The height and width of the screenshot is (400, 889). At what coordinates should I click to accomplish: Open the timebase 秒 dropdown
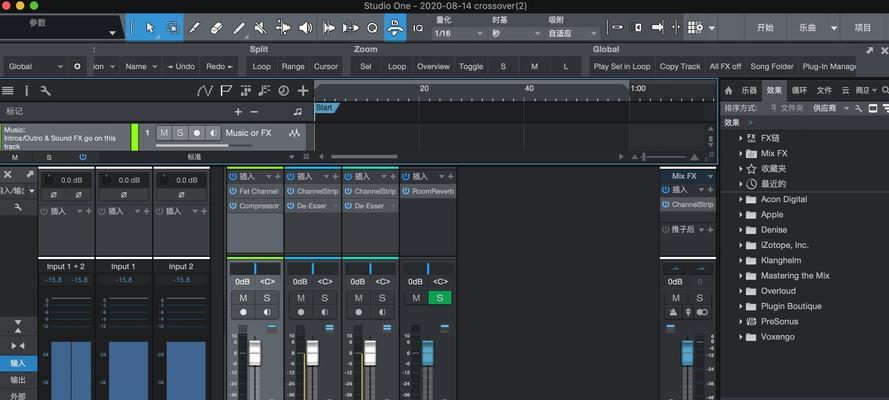pyautogui.click(x=515, y=33)
